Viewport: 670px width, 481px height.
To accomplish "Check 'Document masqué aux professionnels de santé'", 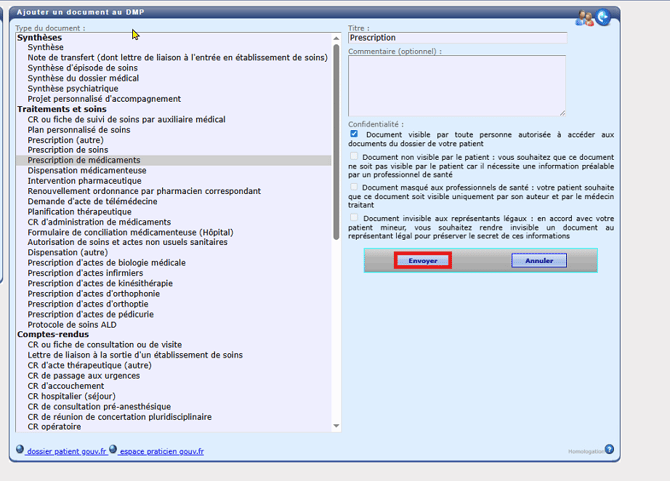I will point(354,187).
